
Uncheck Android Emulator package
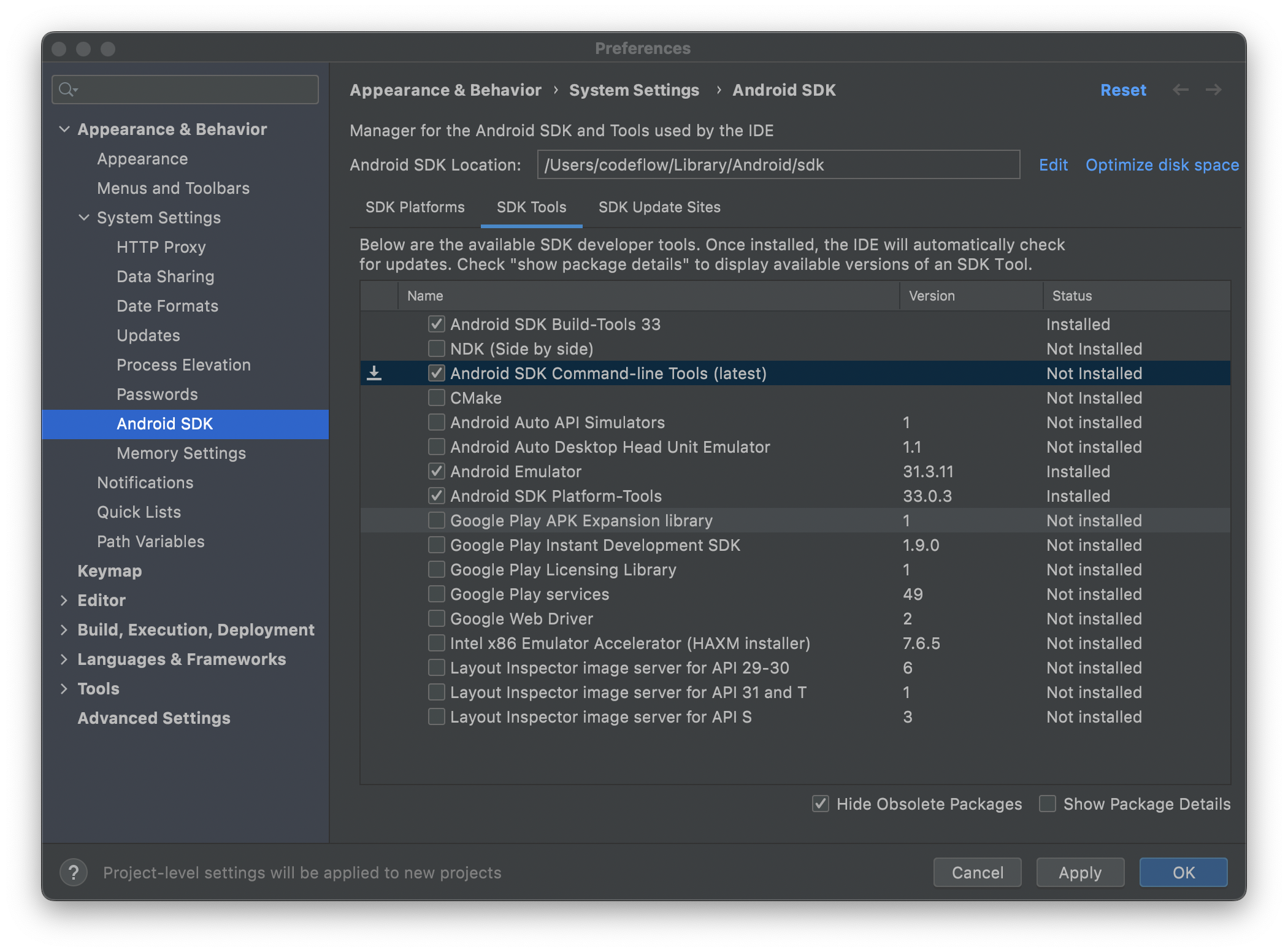(x=436, y=471)
